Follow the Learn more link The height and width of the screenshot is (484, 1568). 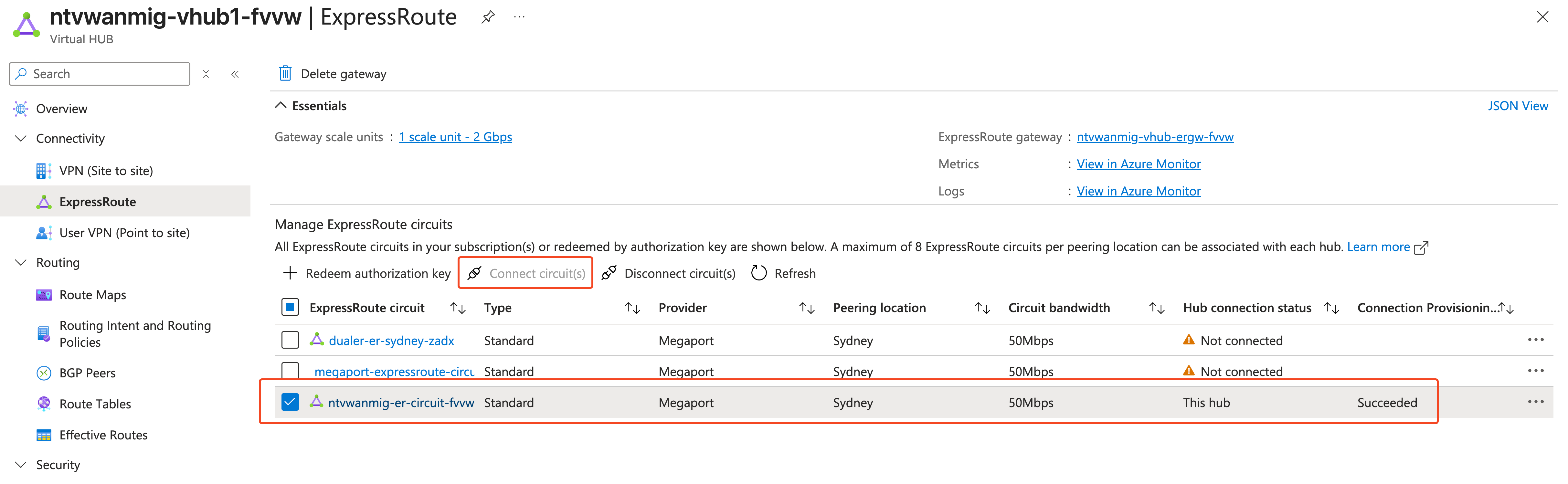coord(1387,247)
